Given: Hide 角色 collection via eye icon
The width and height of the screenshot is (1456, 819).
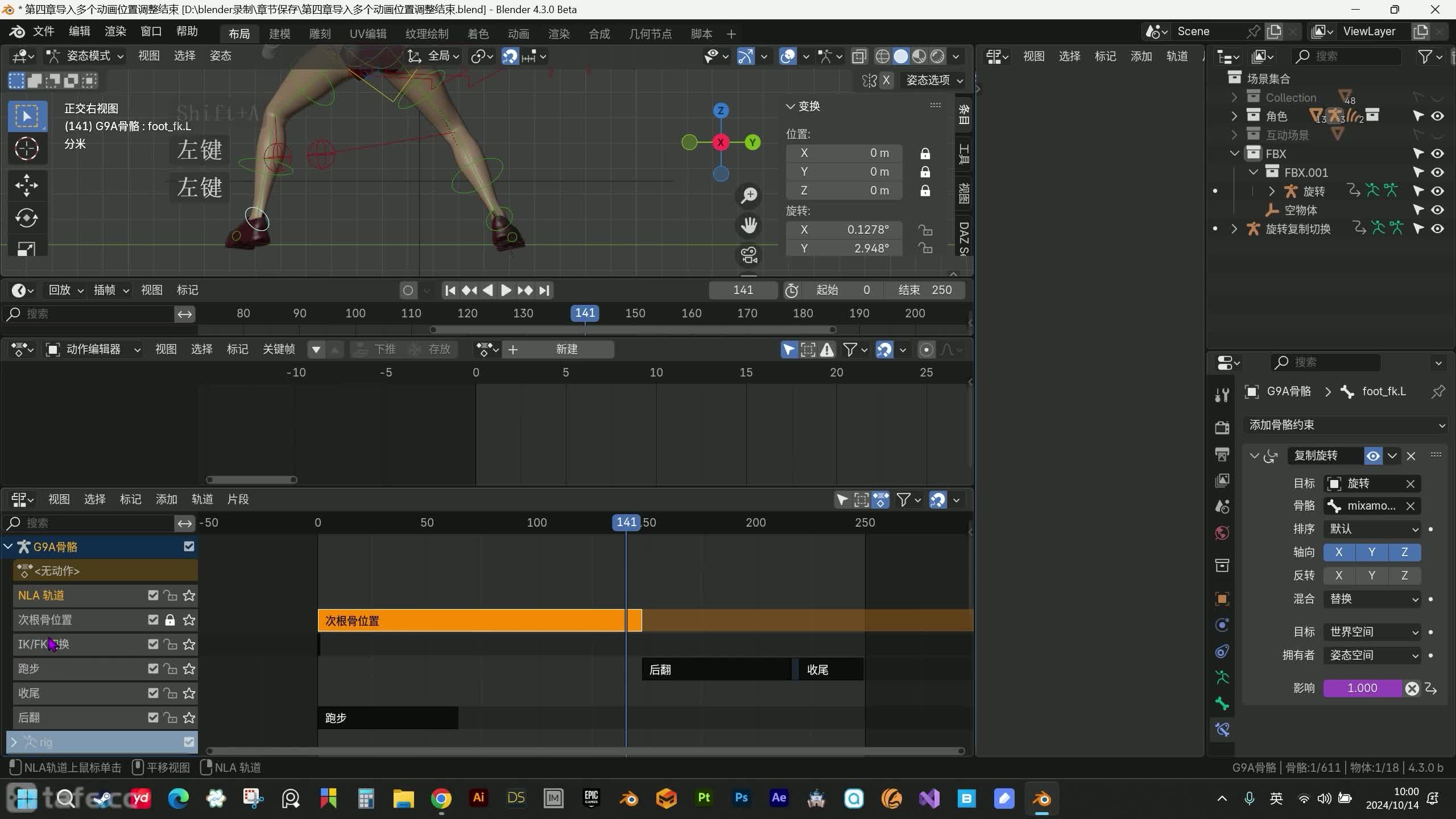Looking at the screenshot, I should coord(1438,116).
